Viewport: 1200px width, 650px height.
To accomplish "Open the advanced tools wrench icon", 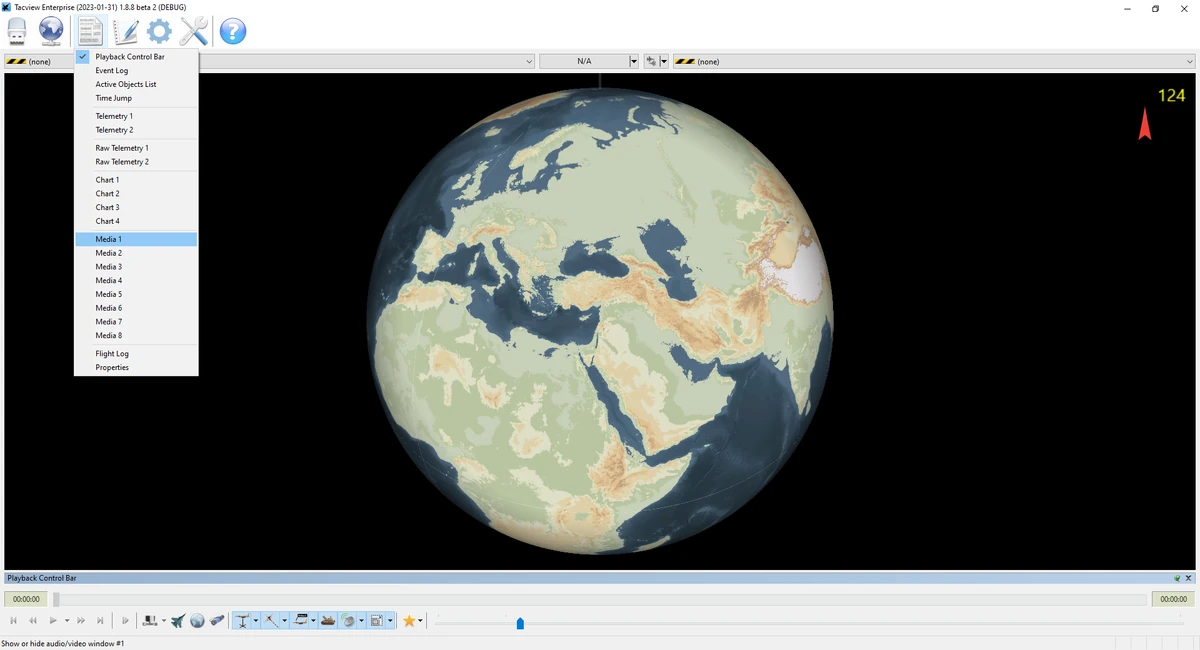I will 193,31.
